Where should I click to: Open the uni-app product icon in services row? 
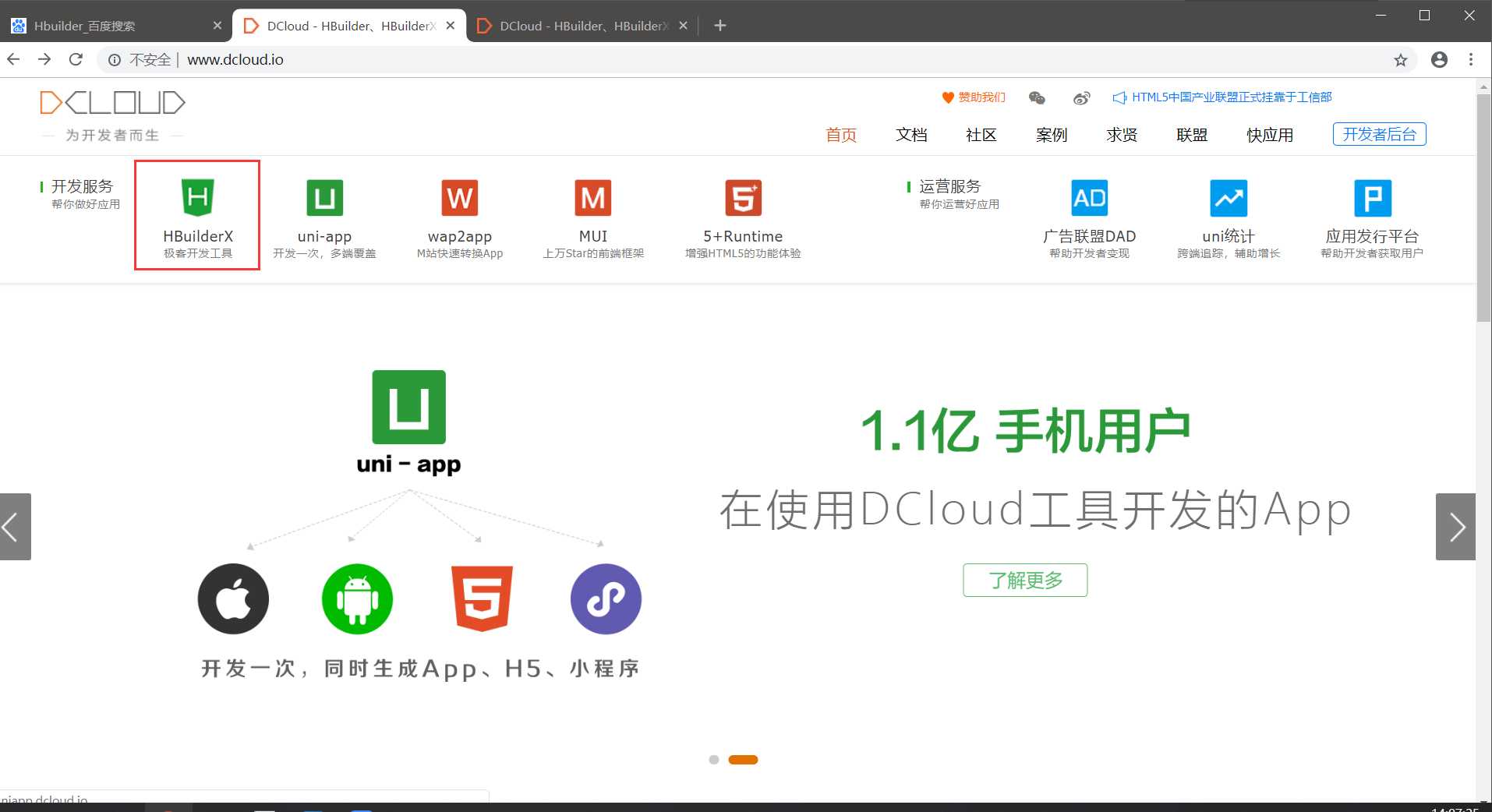(324, 198)
